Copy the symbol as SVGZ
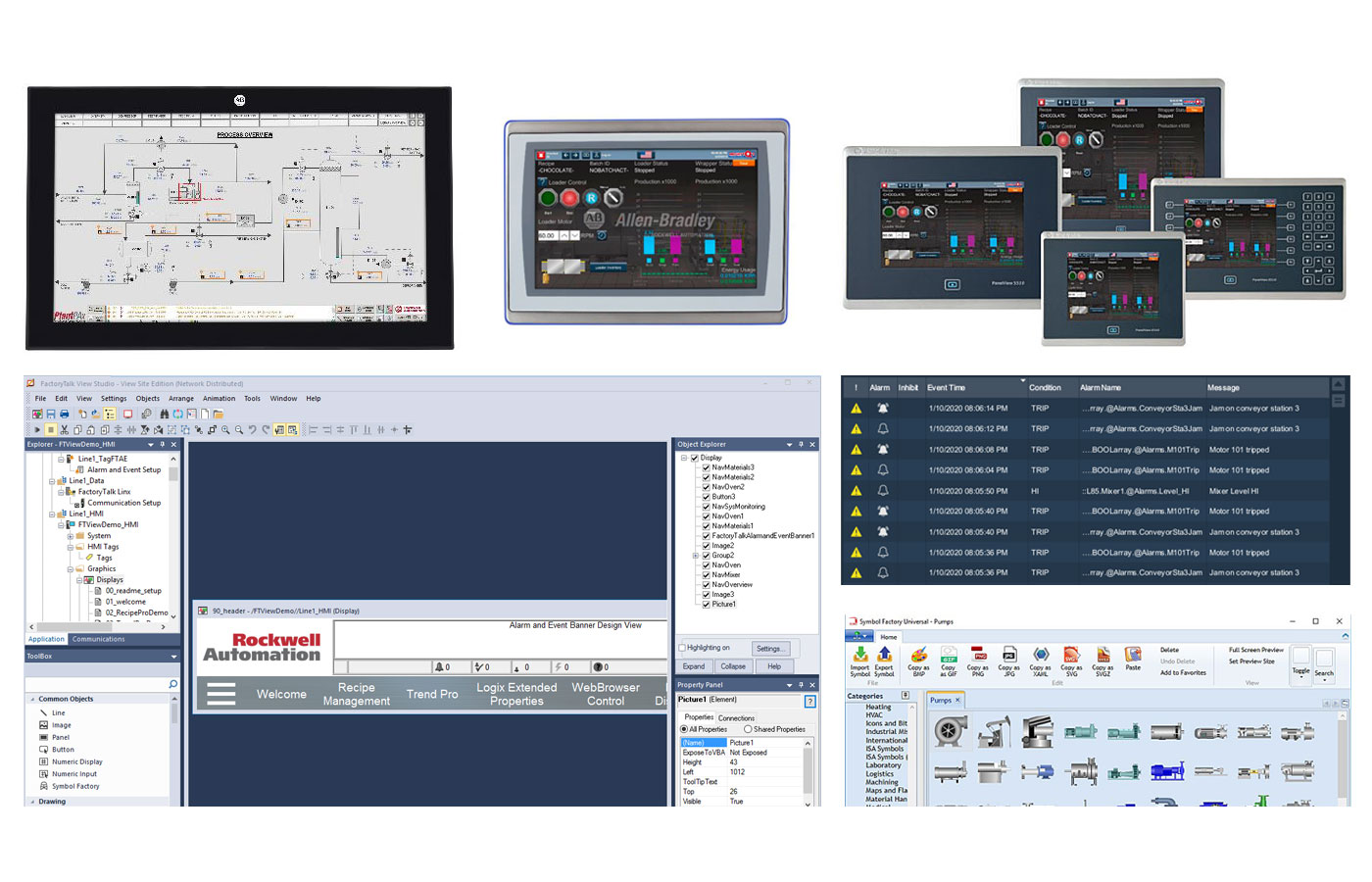The height and width of the screenshot is (882, 1372). tap(1102, 661)
